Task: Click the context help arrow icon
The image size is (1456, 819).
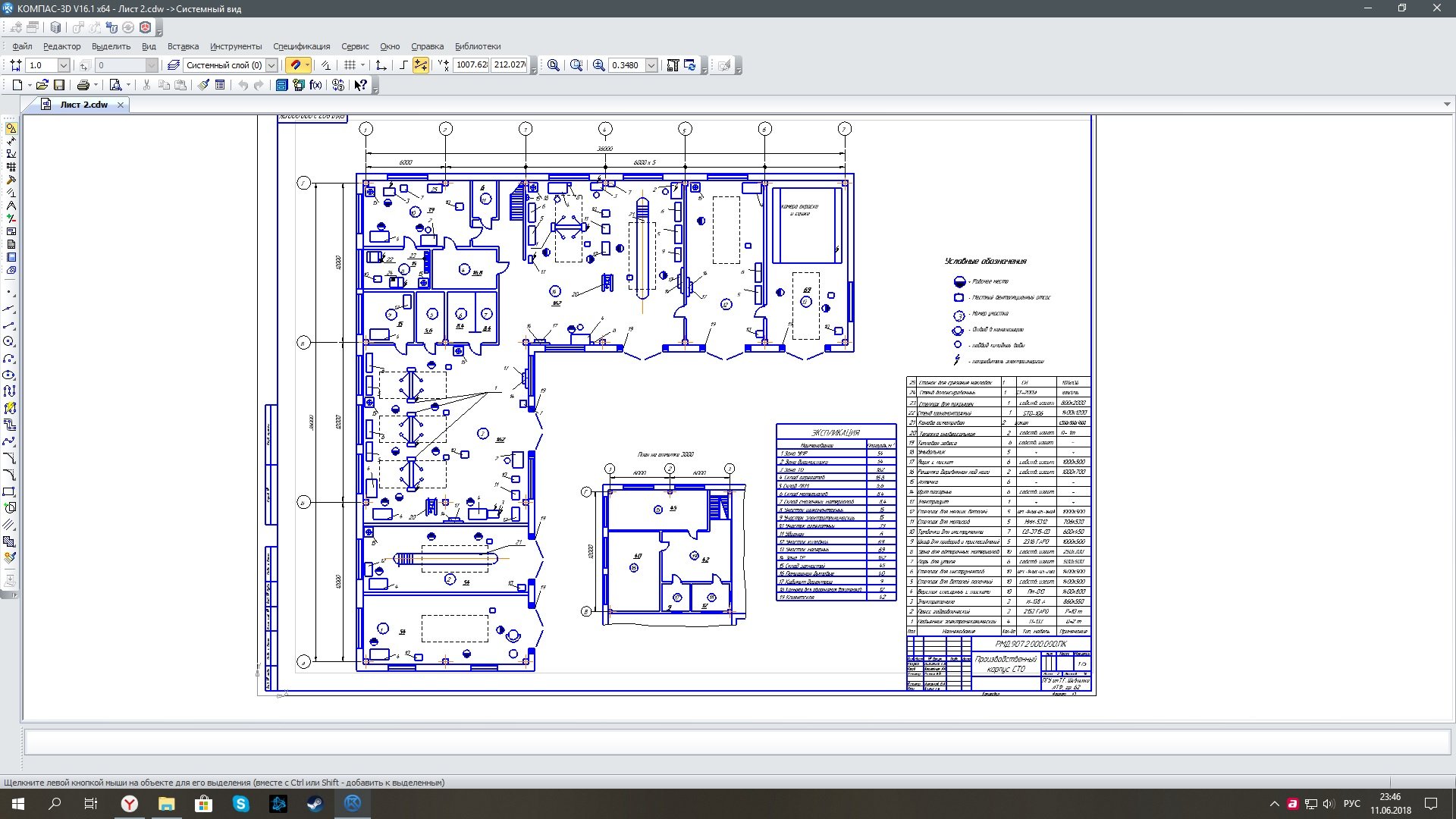Action: click(361, 85)
